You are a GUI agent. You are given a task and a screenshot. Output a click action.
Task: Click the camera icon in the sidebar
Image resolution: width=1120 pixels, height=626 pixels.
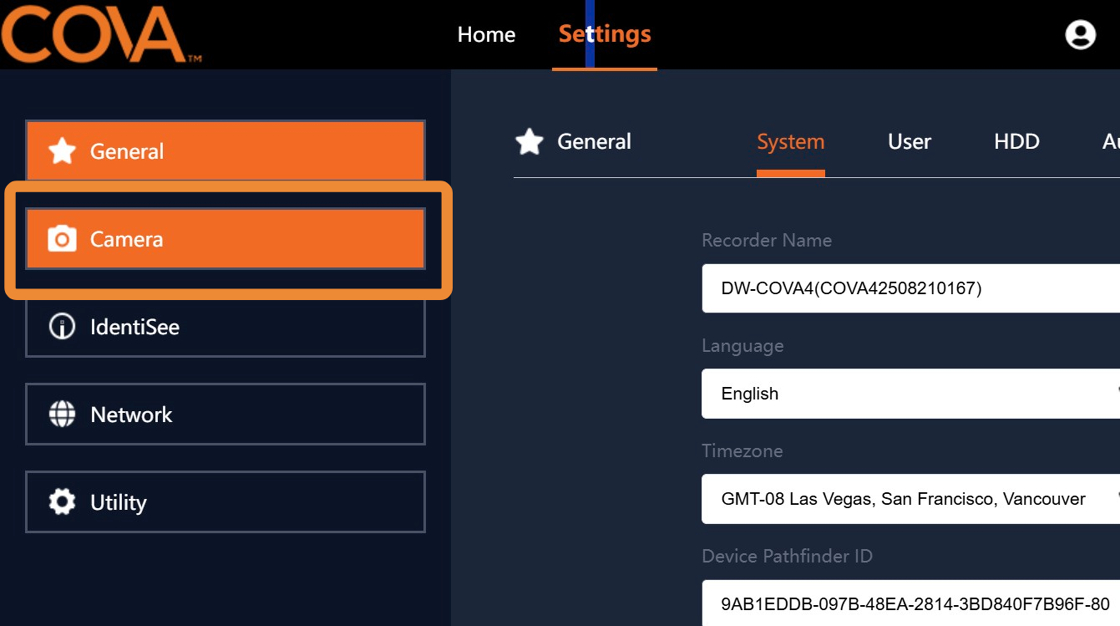point(62,239)
